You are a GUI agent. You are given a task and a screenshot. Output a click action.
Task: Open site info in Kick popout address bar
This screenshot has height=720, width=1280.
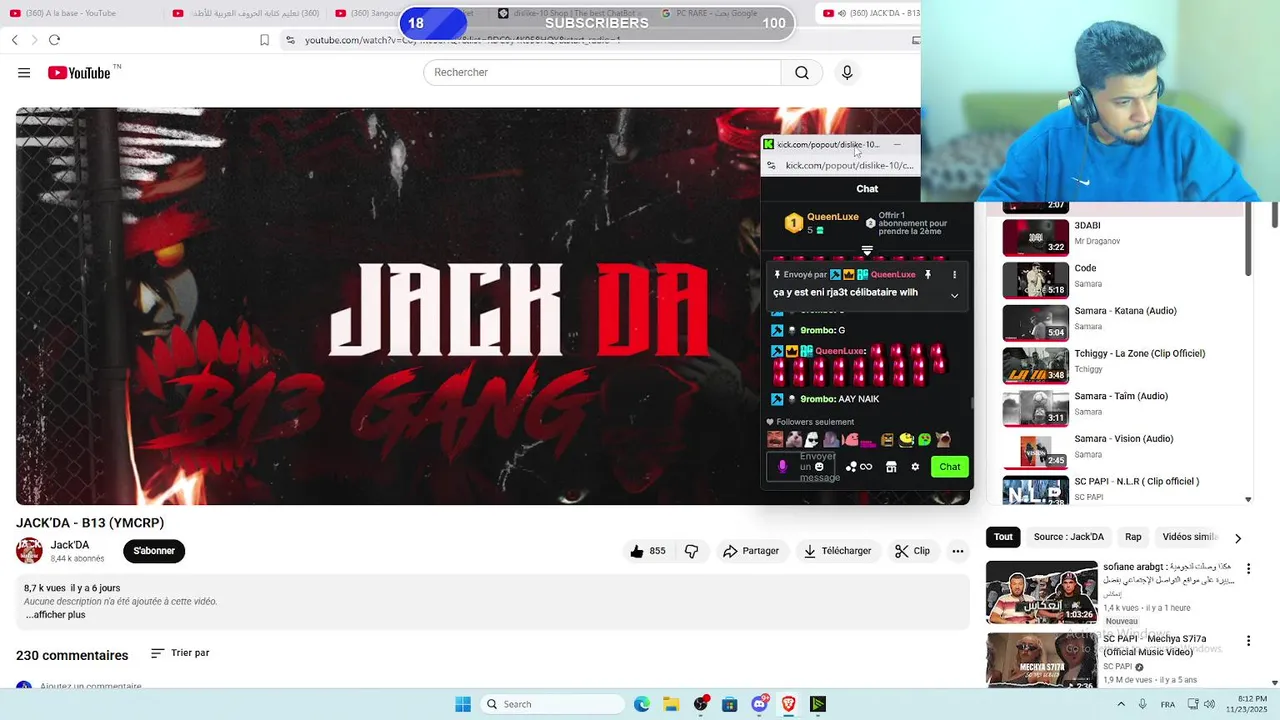tap(770, 165)
